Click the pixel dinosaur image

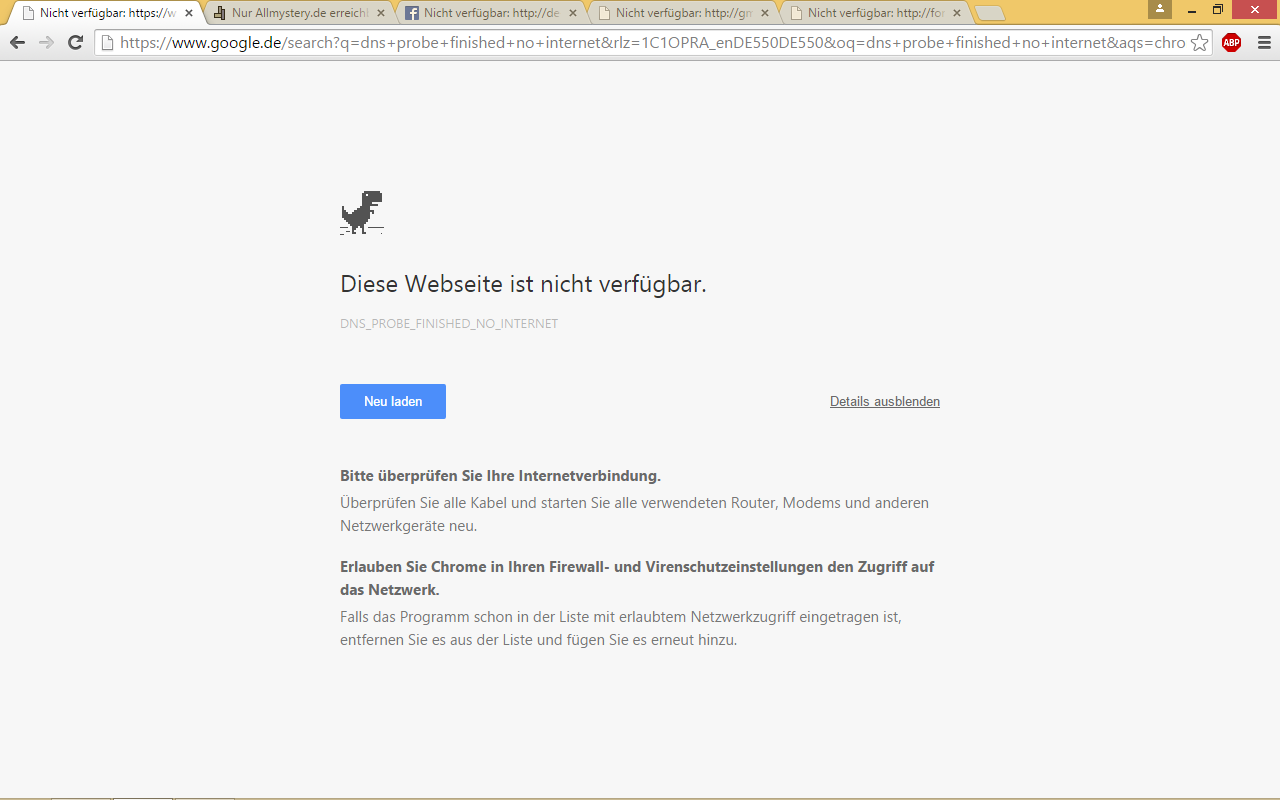[x=362, y=212]
